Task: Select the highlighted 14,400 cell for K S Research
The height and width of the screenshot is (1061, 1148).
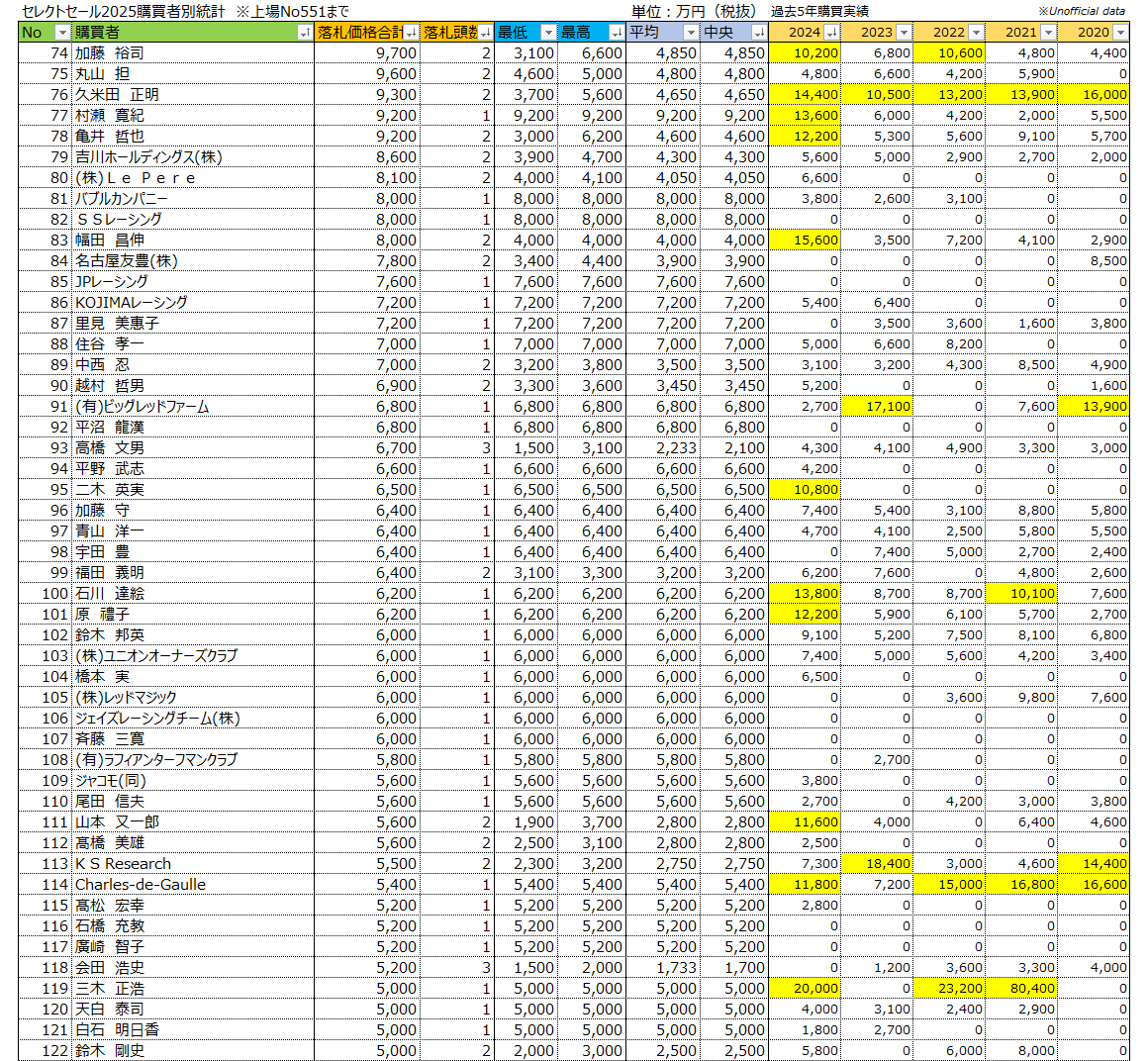Action: coord(1094,864)
